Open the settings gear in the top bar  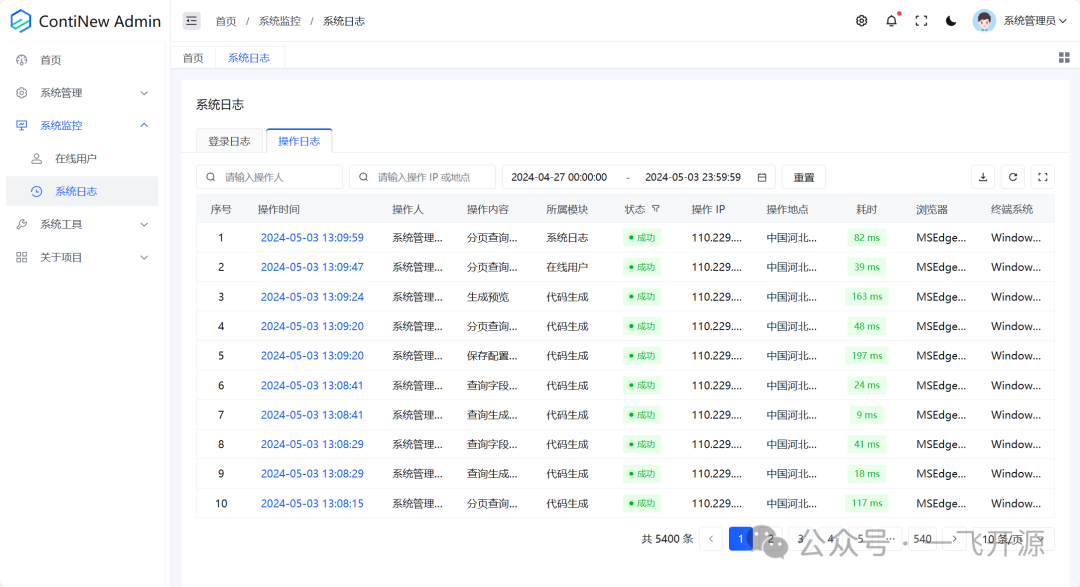click(x=861, y=20)
